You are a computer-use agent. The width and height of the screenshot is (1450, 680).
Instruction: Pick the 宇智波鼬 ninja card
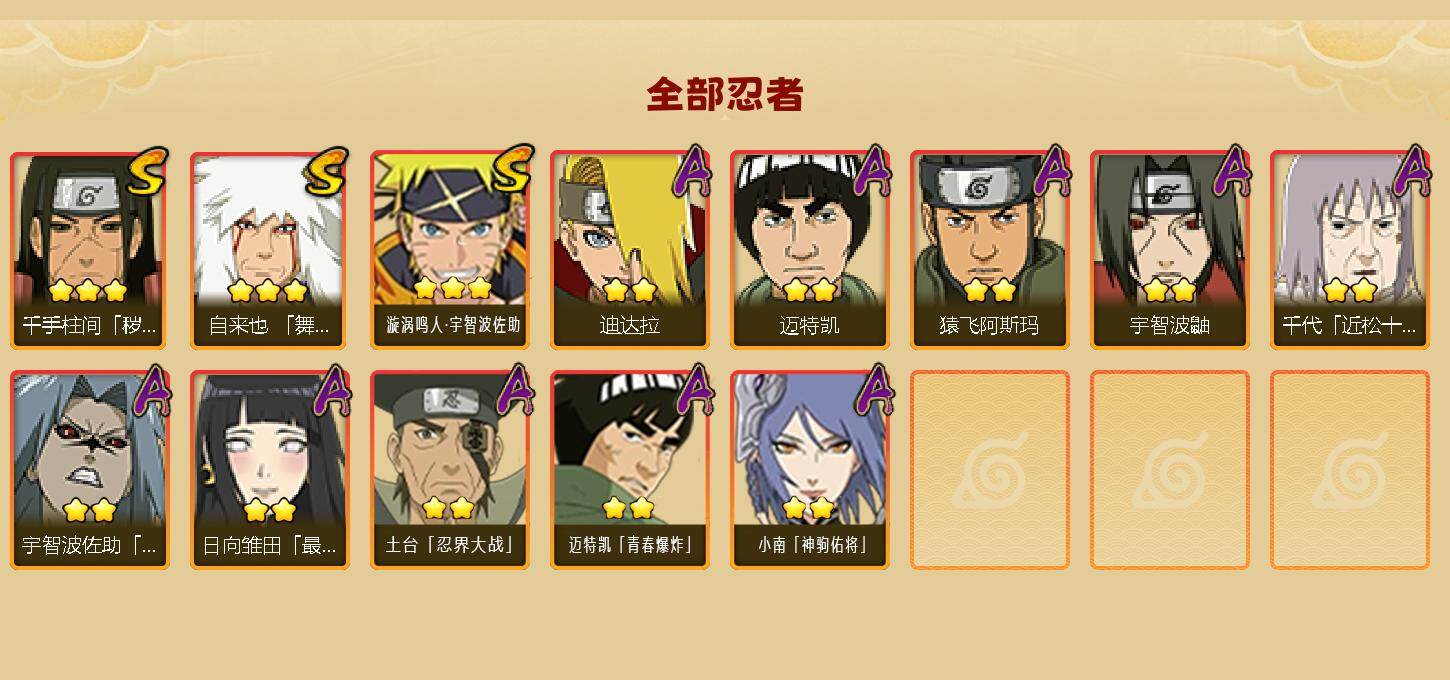pos(1170,250)
